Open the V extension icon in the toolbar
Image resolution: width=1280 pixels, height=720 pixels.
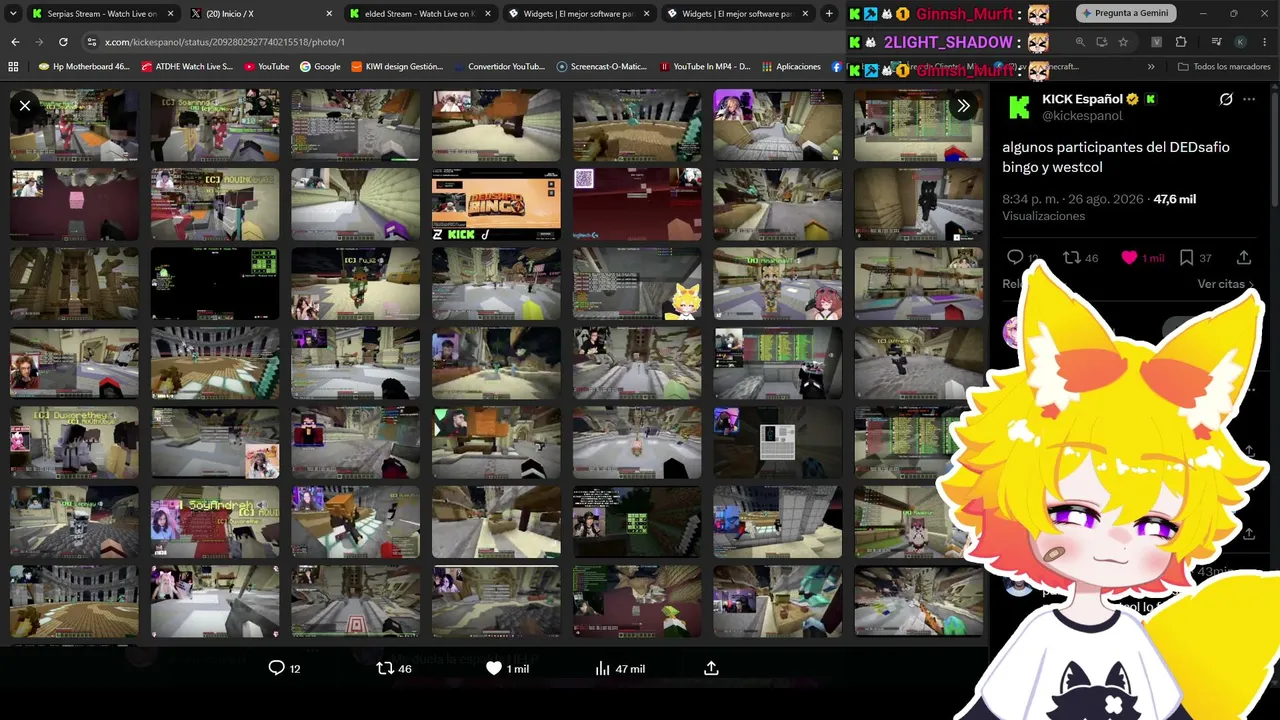[x=1157, y=42]
